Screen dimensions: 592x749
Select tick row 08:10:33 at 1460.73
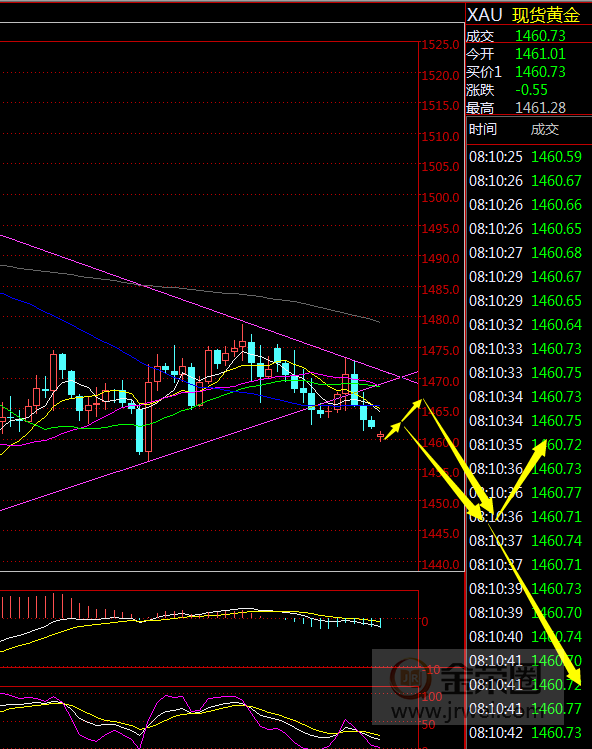tap(526, 349)
